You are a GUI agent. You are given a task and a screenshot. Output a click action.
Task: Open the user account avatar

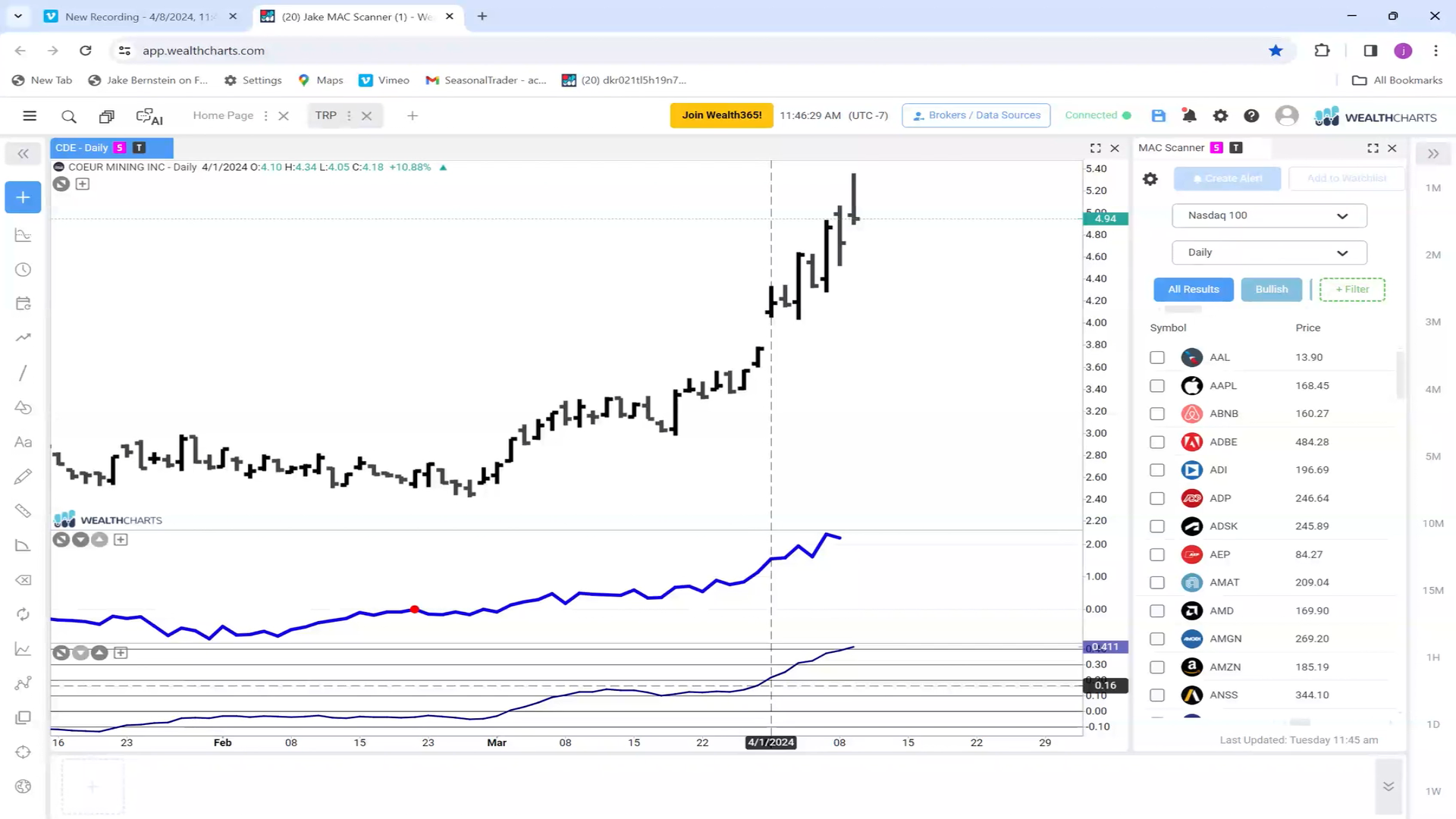1286,115
